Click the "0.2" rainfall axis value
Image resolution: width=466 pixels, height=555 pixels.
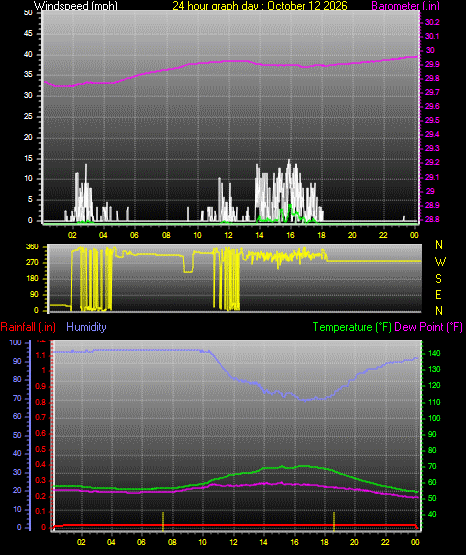click(x=41, y=496)
